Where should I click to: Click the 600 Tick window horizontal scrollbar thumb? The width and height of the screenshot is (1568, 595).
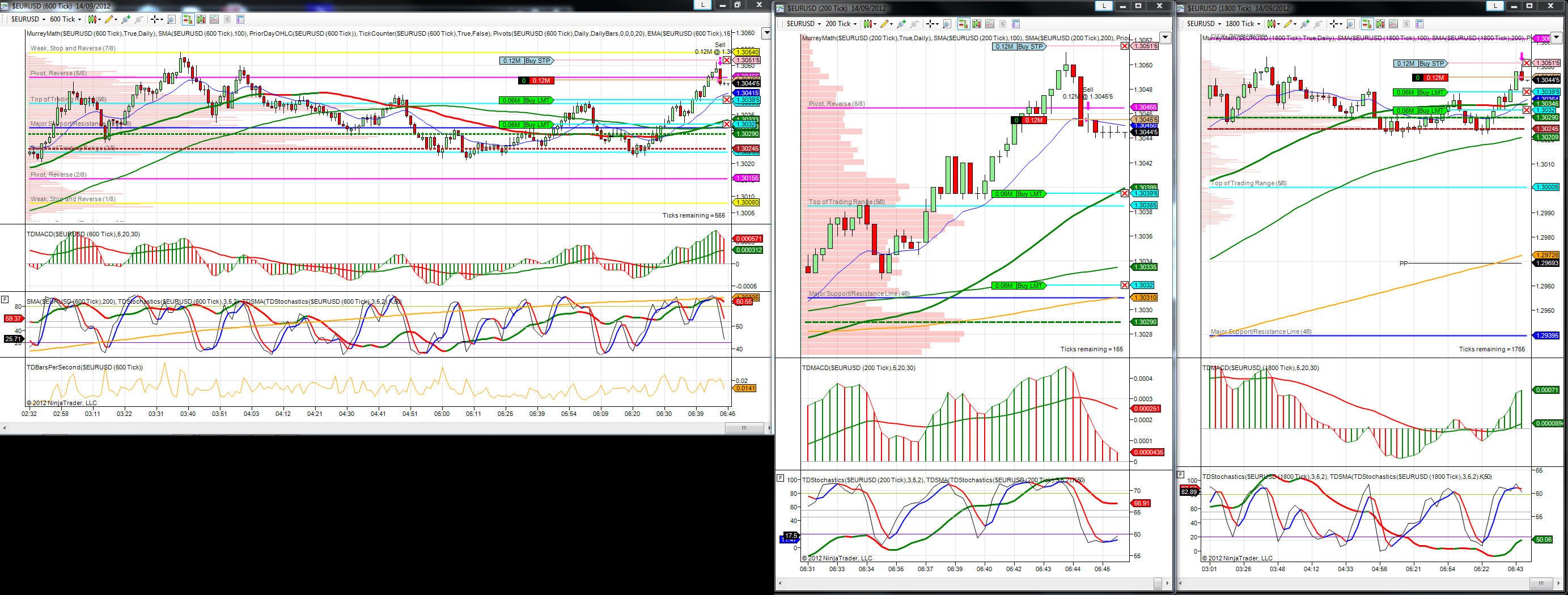point(744,428)
